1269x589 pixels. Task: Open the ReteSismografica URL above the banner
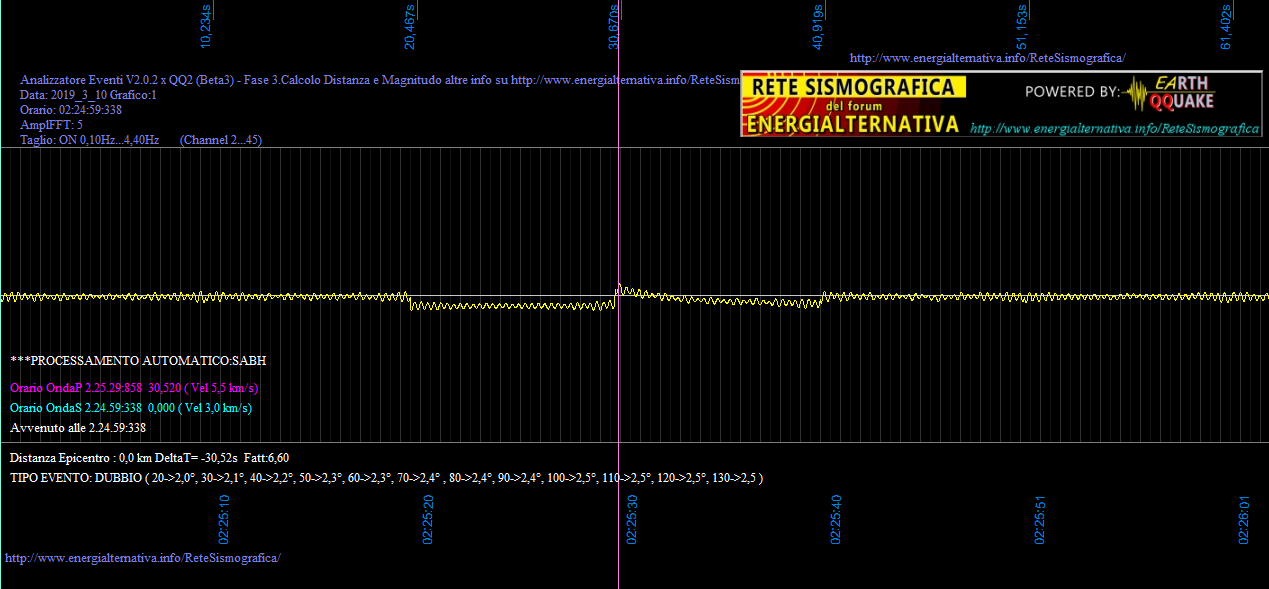click(988, 58)
